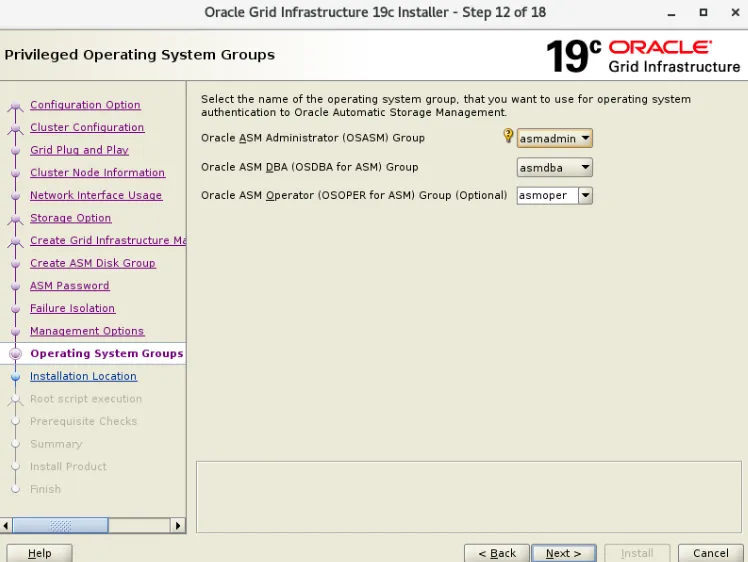
Task: Click the Create Grid Infrastructure step bullet
Action: (x=15, y=241)
